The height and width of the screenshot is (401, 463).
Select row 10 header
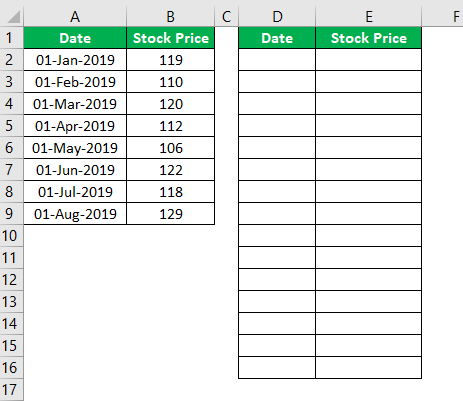point(11,236)
